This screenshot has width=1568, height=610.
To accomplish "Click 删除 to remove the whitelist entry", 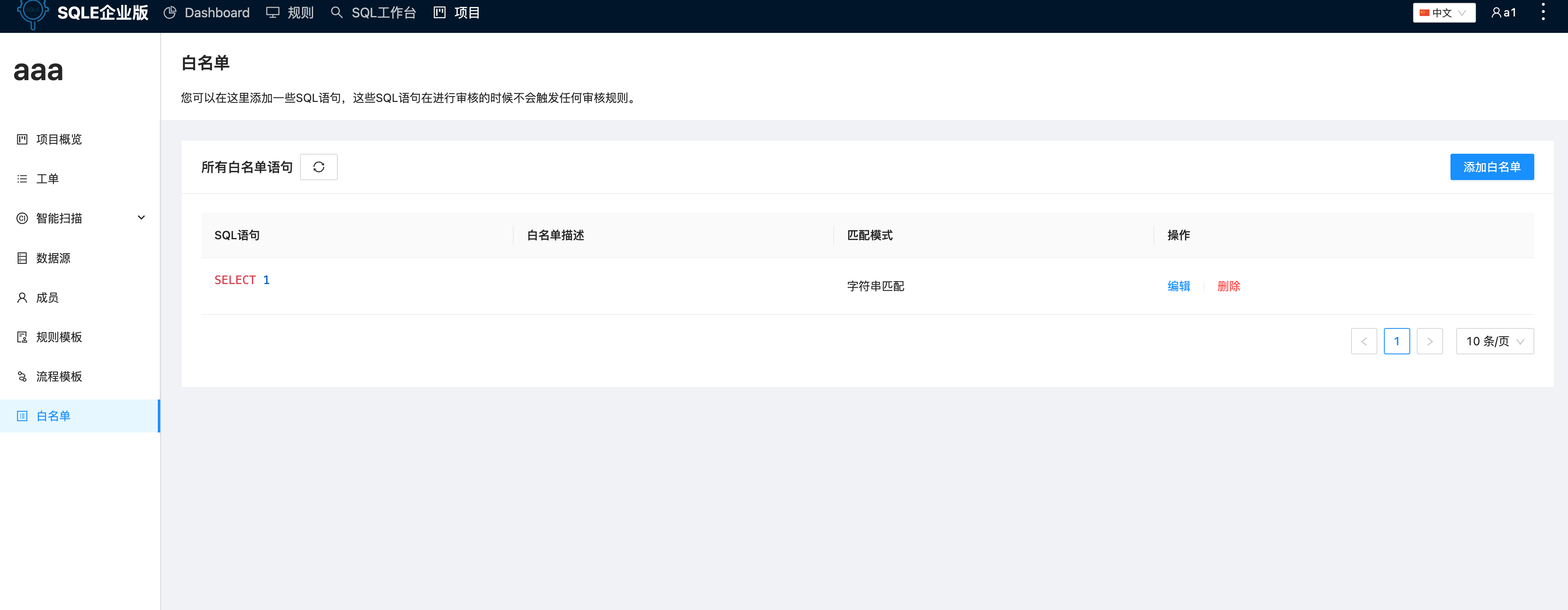I will 1229,286.
